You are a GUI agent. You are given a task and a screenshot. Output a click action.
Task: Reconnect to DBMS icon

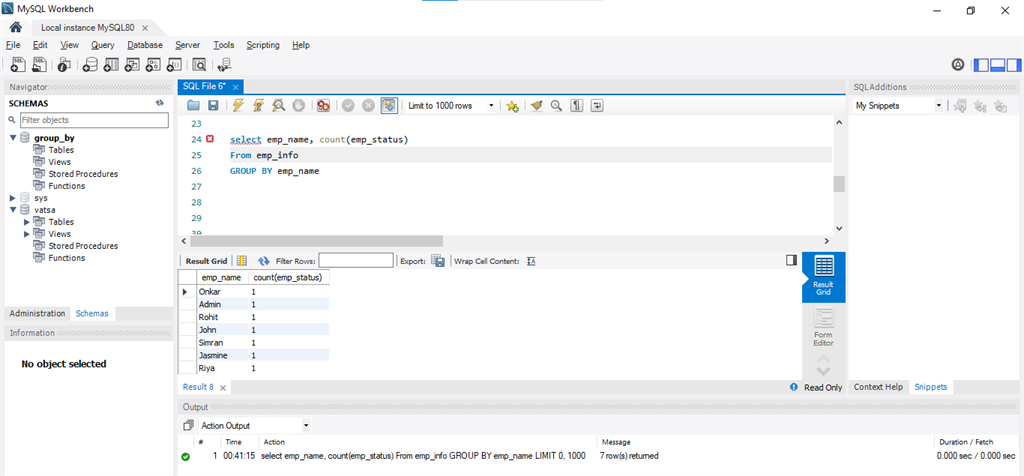click(224, 64)
